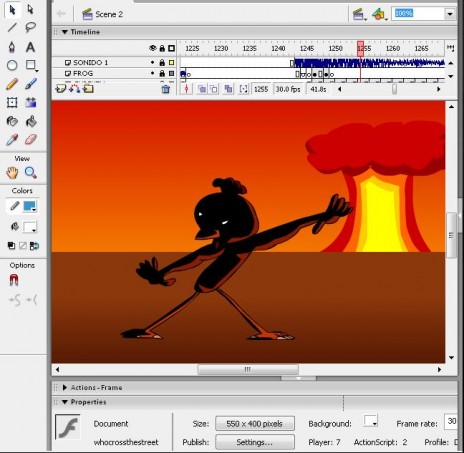Select the Ink Bottle tool
Viewport: 464px width, 453px height.
point(12,121)
